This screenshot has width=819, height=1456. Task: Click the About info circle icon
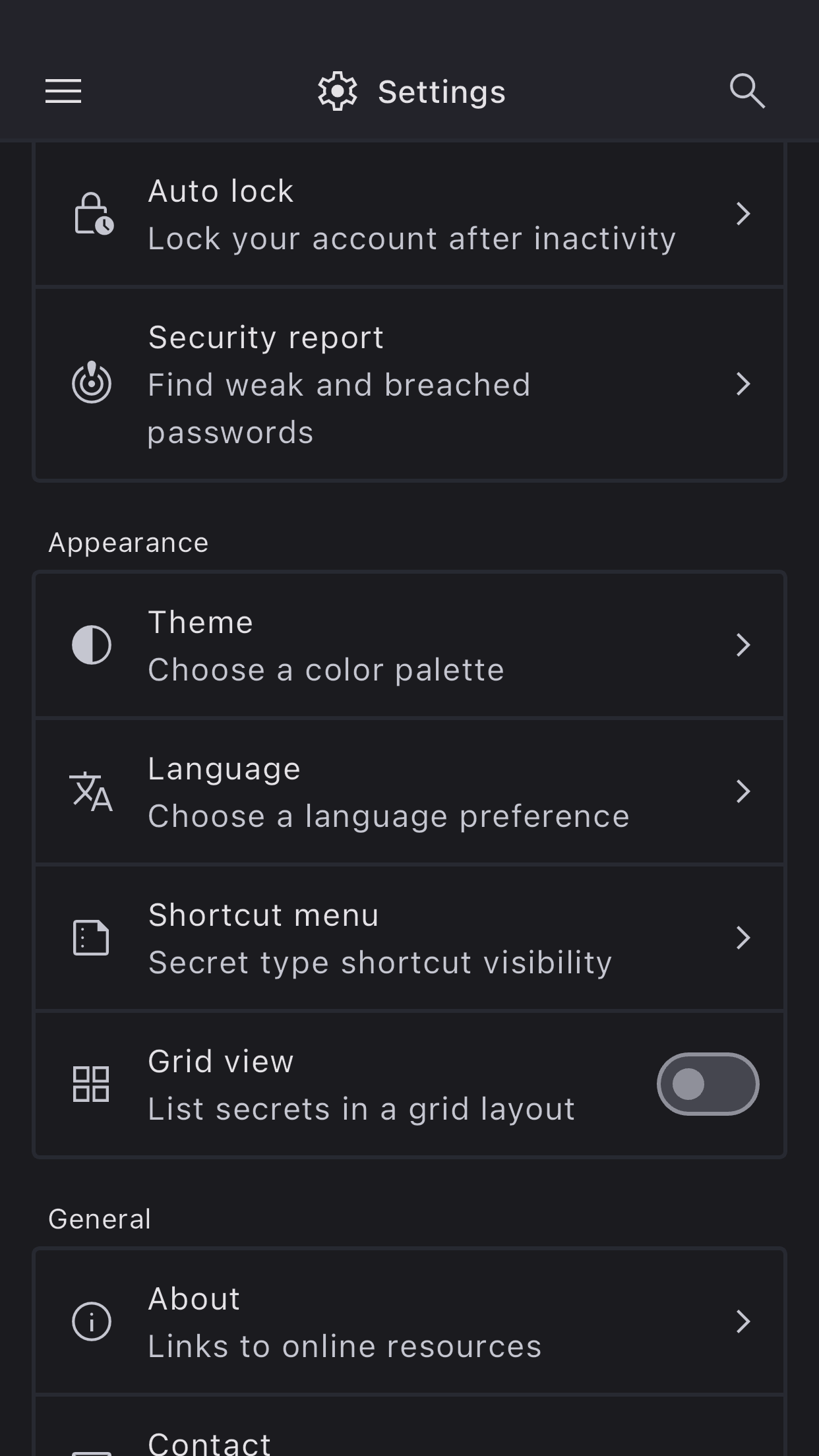[92, 1321]
